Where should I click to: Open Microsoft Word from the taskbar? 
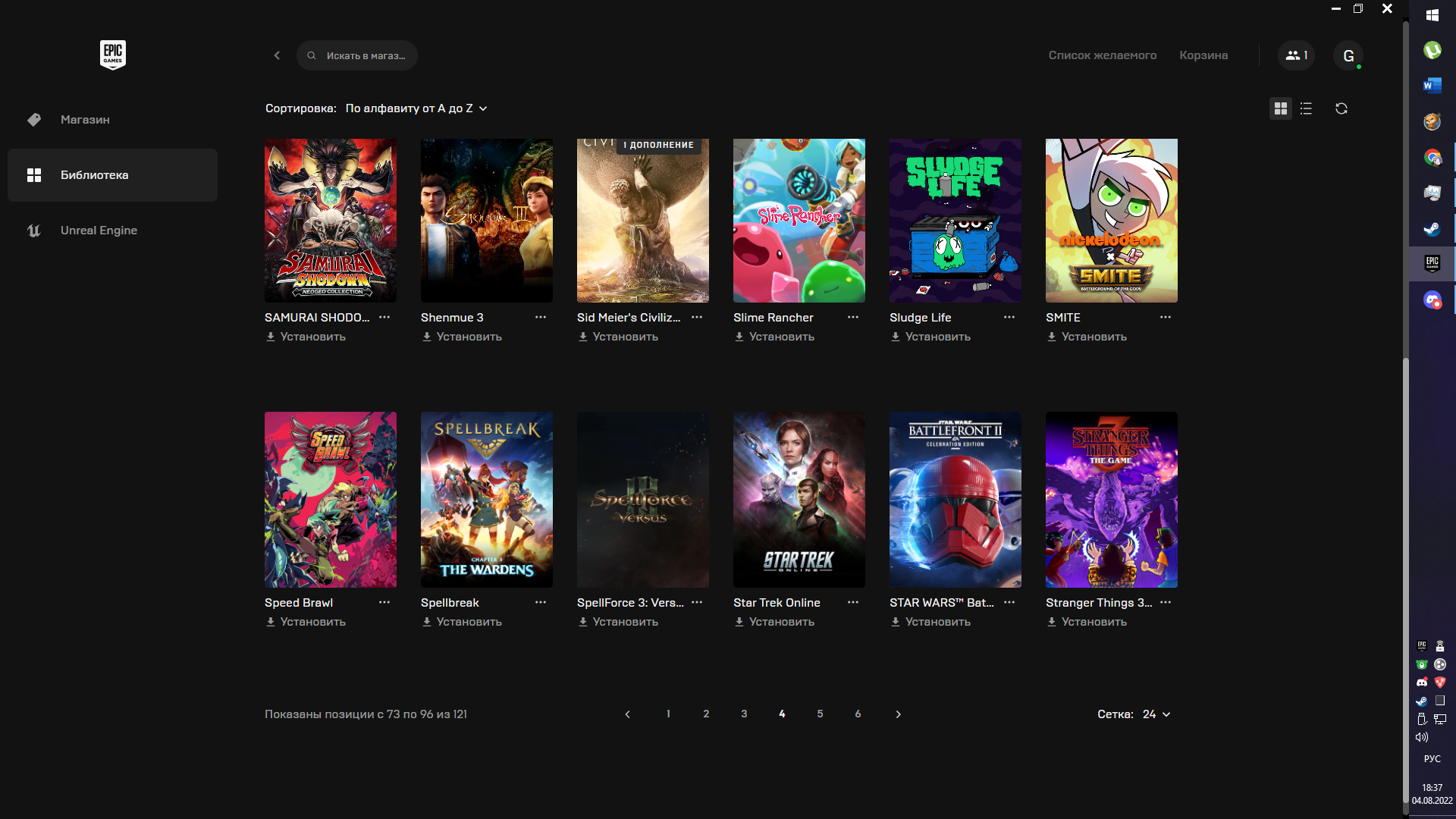click(1432, 86)
